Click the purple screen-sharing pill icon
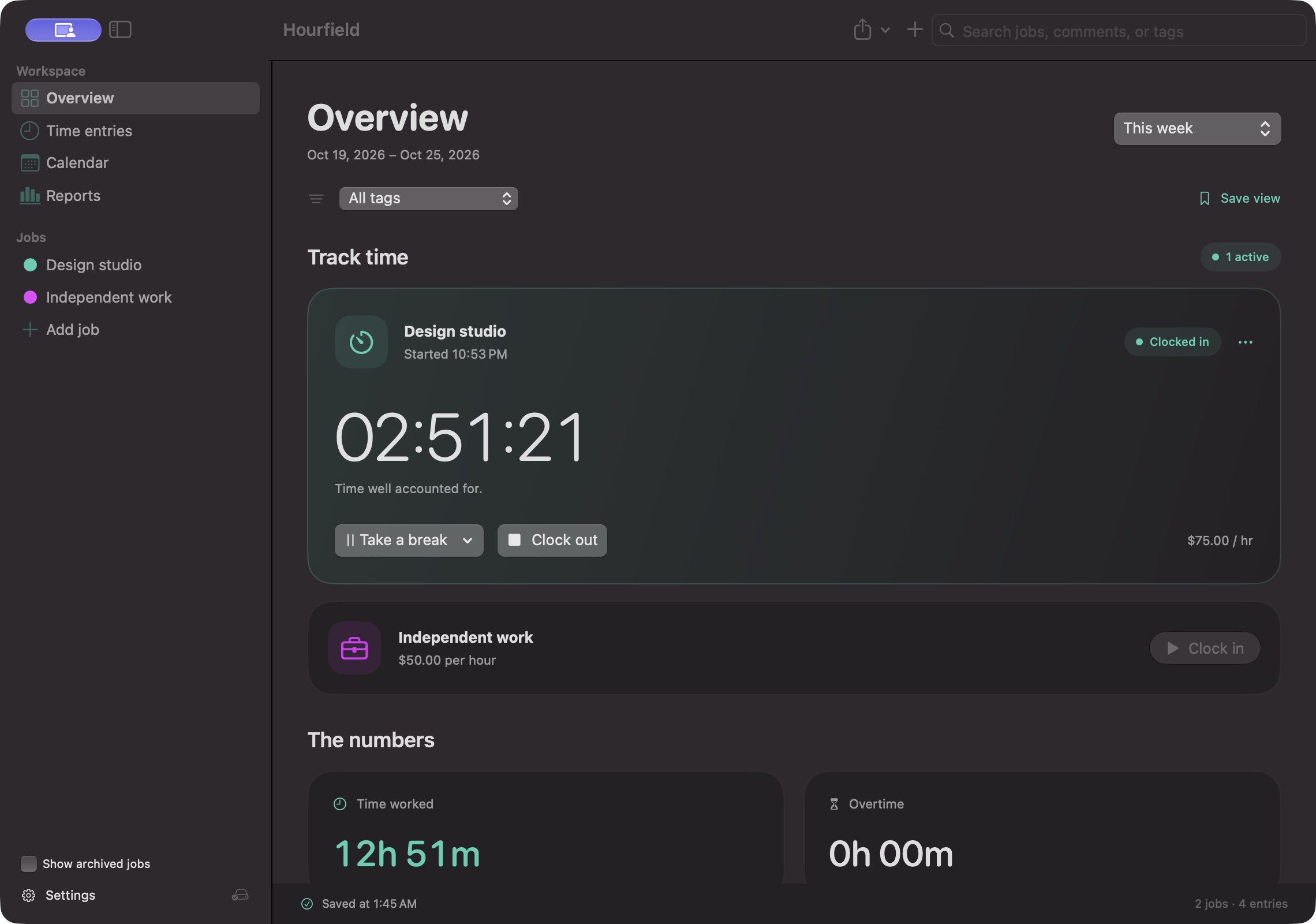Viewport: 1316px width, 924px height. 63,30
